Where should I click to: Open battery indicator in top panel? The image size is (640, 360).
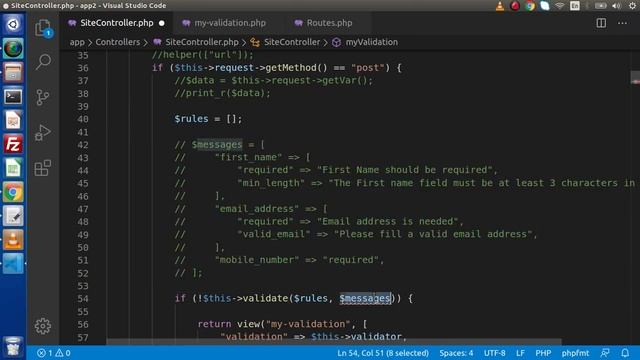point(600,6)
